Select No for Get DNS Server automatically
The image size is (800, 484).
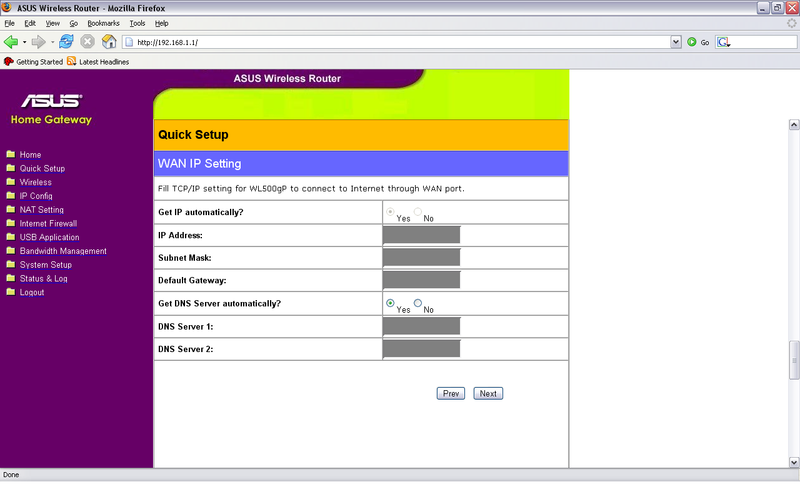pyautogui.click(x=418, y=303)
